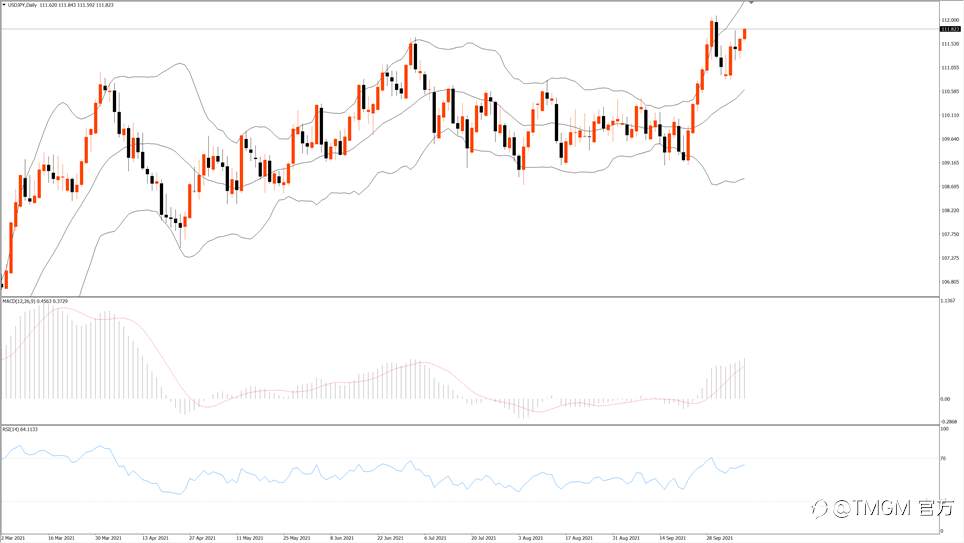Click the RSI 70 level label
Image resolution: width=964 pixels, height=543 pixels.
pos(943,459)
